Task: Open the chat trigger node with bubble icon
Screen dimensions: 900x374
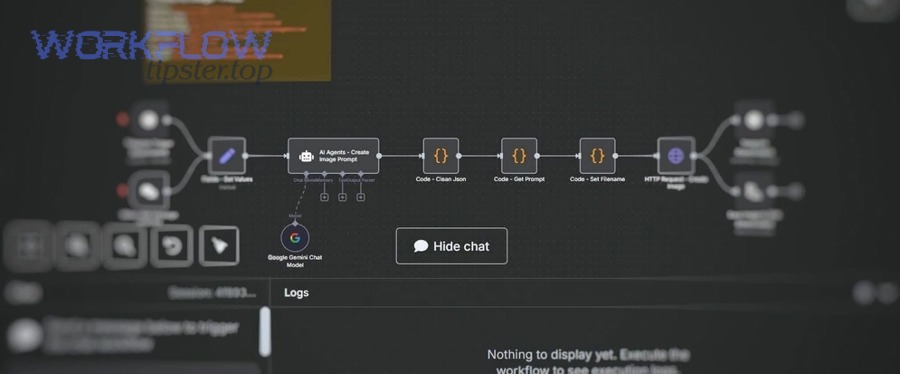Action: 149,191
